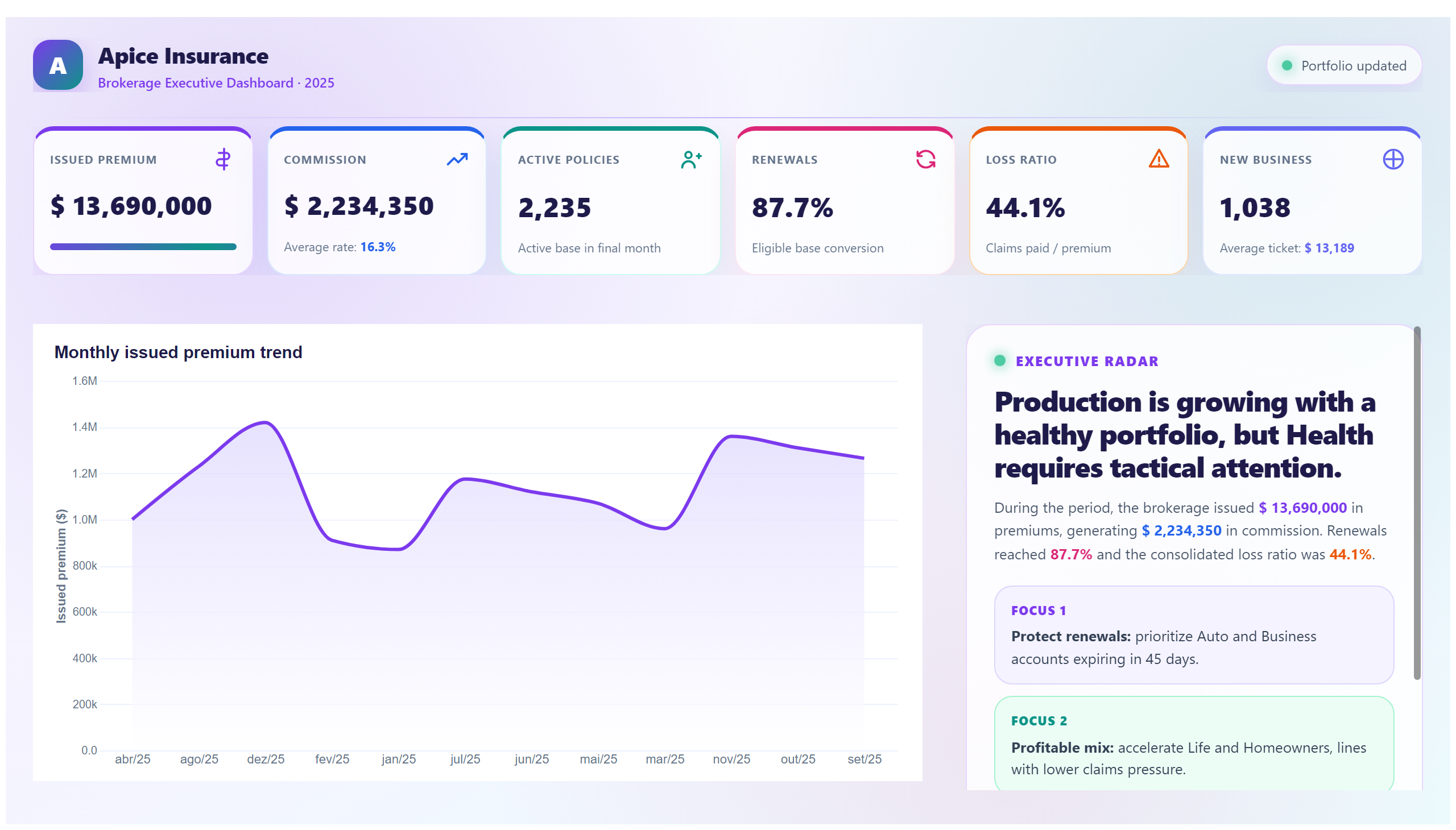Click 'Monthly issued premium trend' chart title
Screen dimensions: 1456x830
178,352
